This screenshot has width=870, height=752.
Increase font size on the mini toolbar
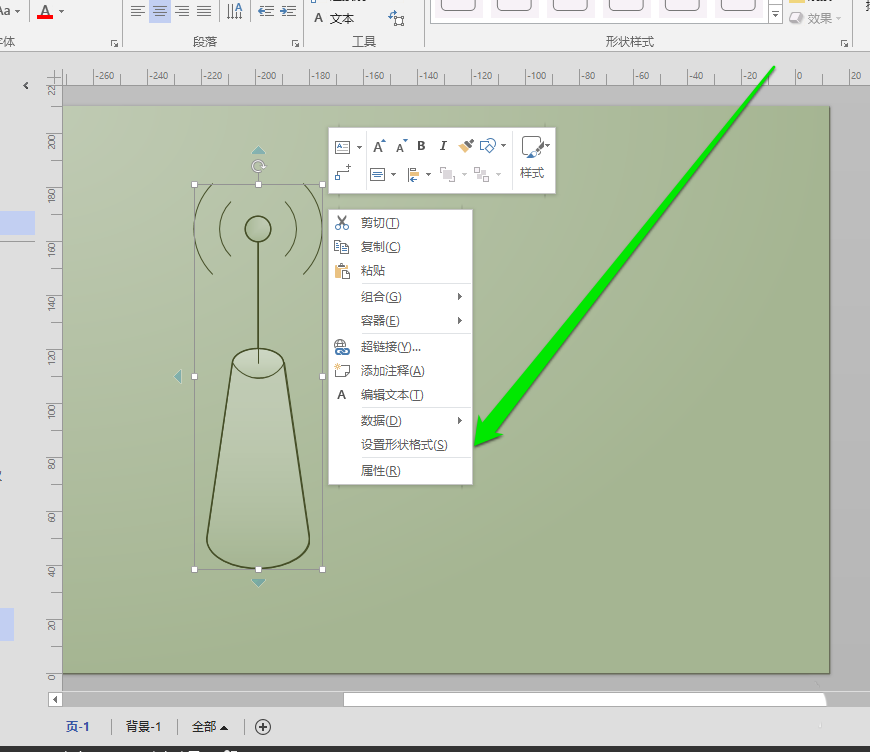point(378,146)
